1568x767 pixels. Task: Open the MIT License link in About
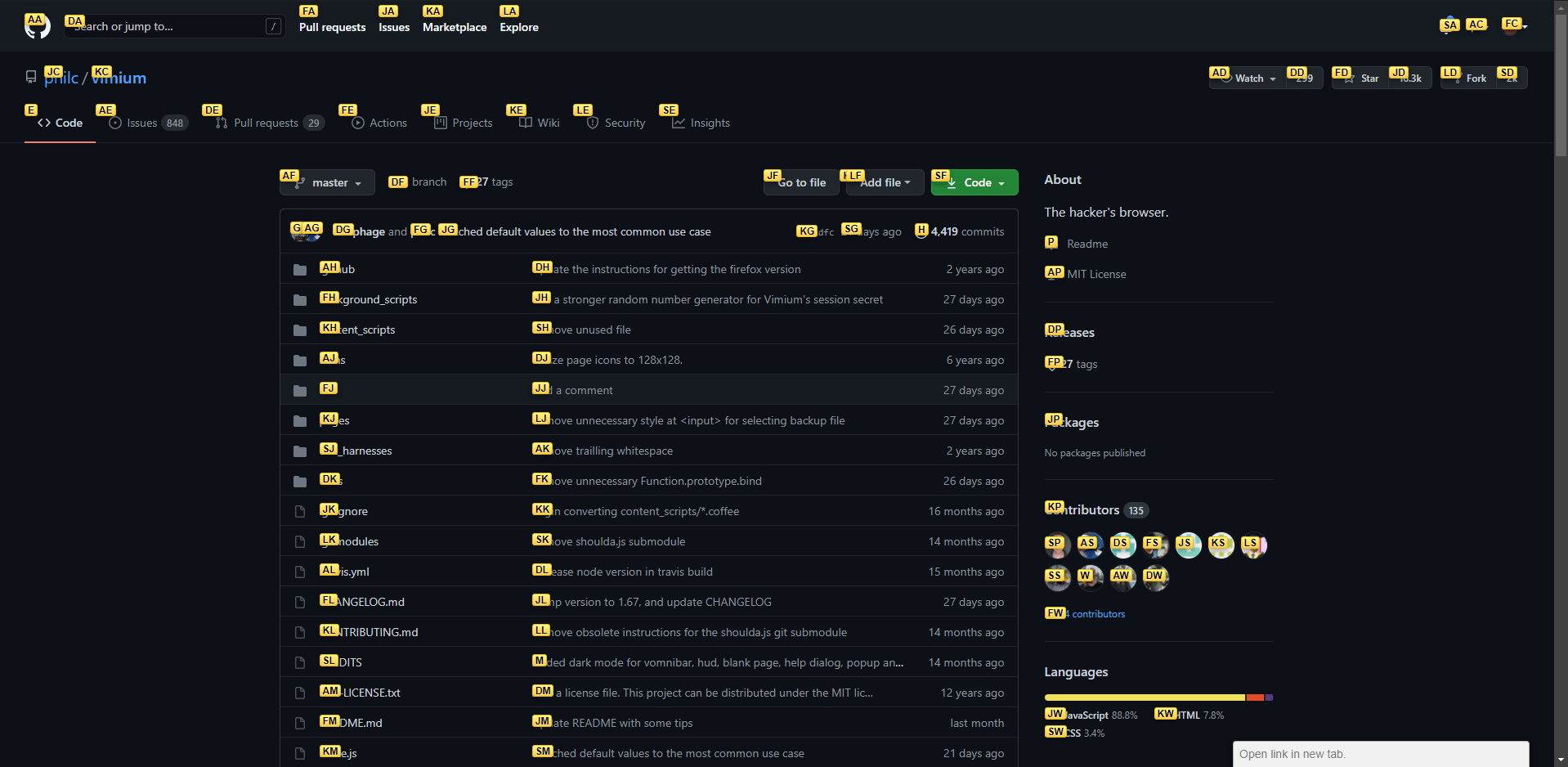coord(1086,274)
